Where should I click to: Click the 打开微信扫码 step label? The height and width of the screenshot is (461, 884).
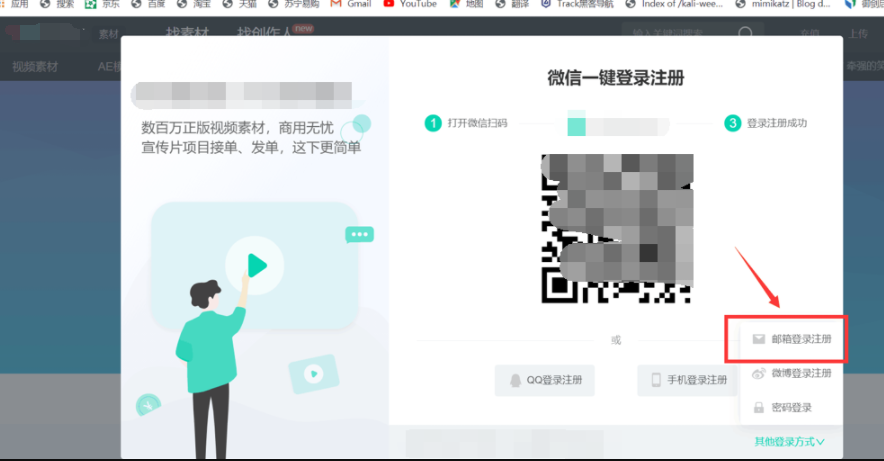tap(478, 123)
